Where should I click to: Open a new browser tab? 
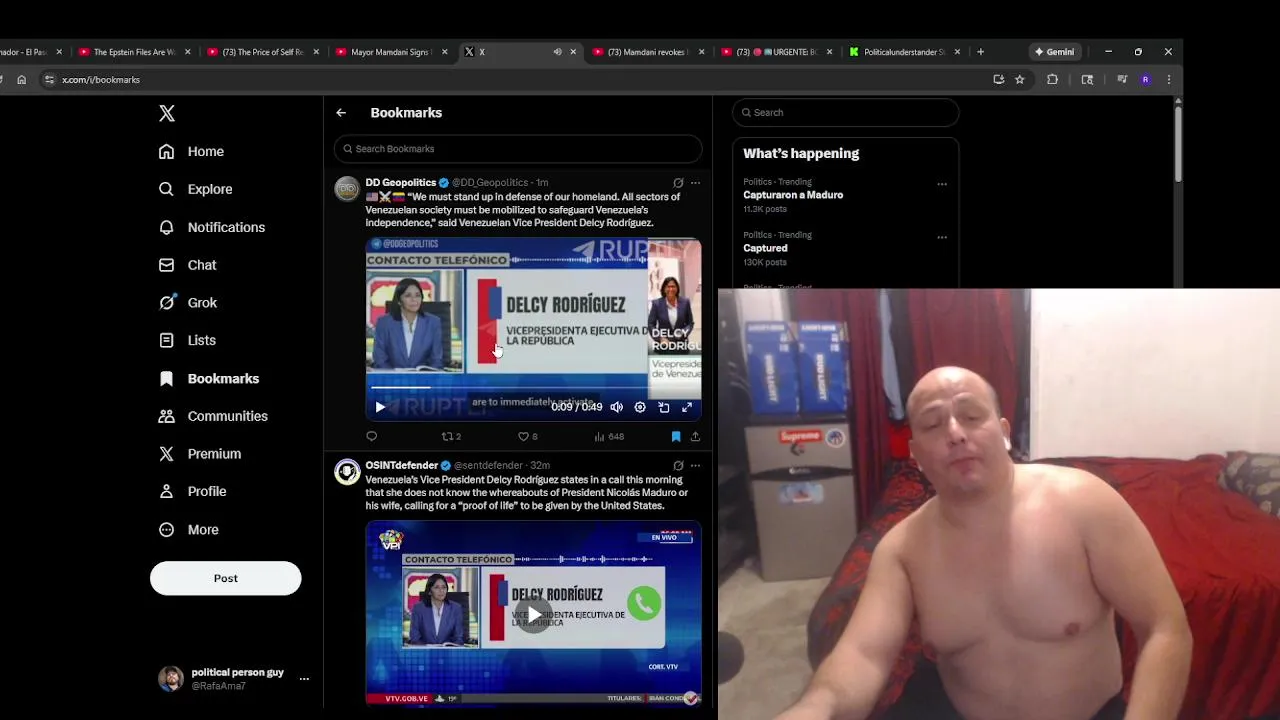tap(980, 52)
